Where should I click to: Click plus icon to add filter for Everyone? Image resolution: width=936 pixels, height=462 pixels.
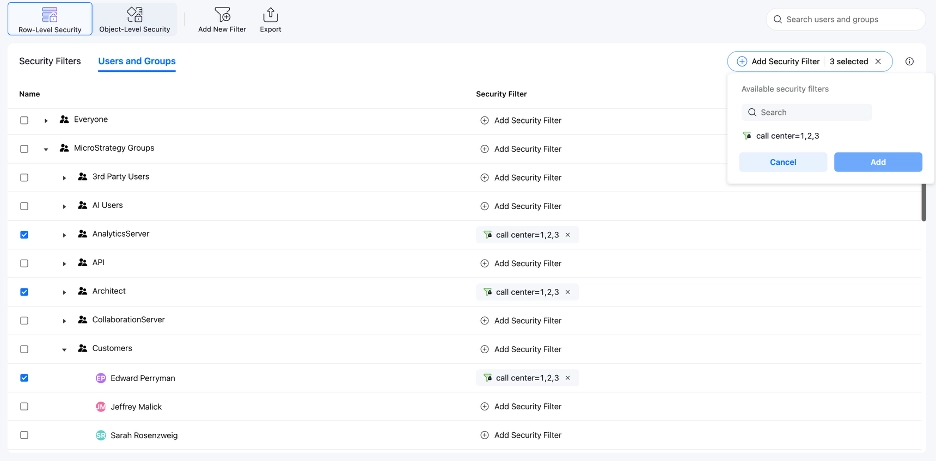485,120
